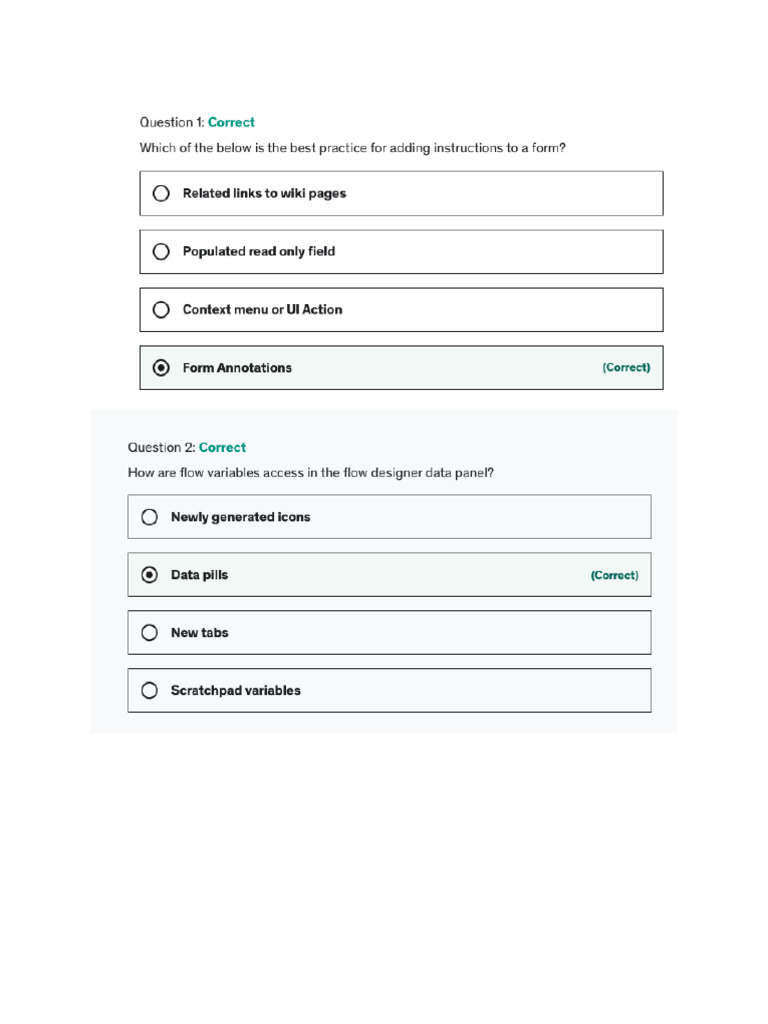
Task: Click the 'Context menu or UI Action' text
Action: pos(263,310)
